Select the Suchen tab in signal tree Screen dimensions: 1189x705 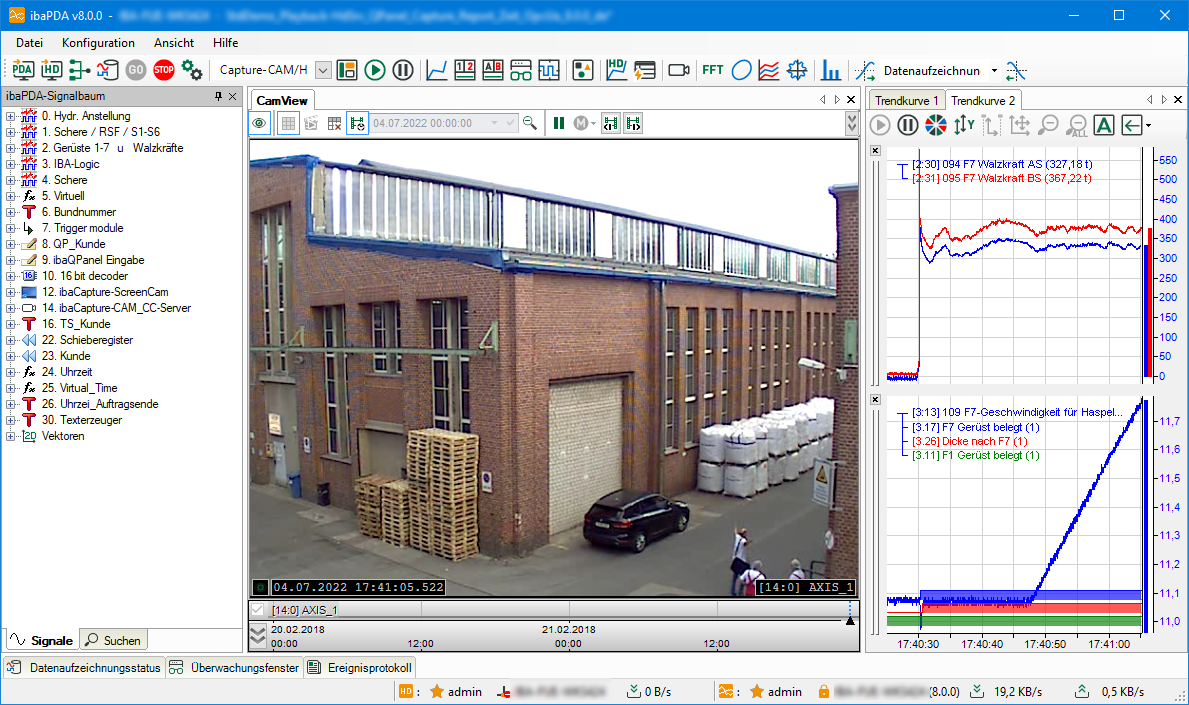point(113,640)
